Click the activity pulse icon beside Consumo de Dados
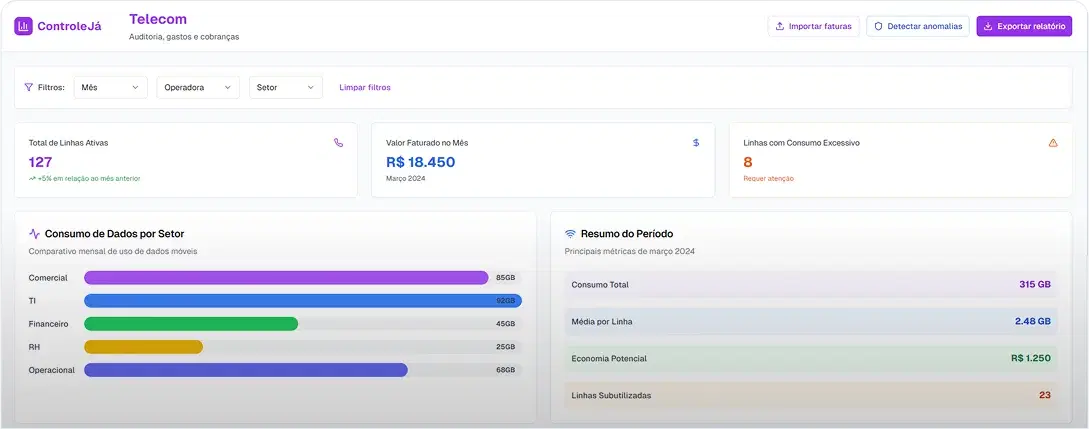 pyautogui.click(x=34, y=234)
